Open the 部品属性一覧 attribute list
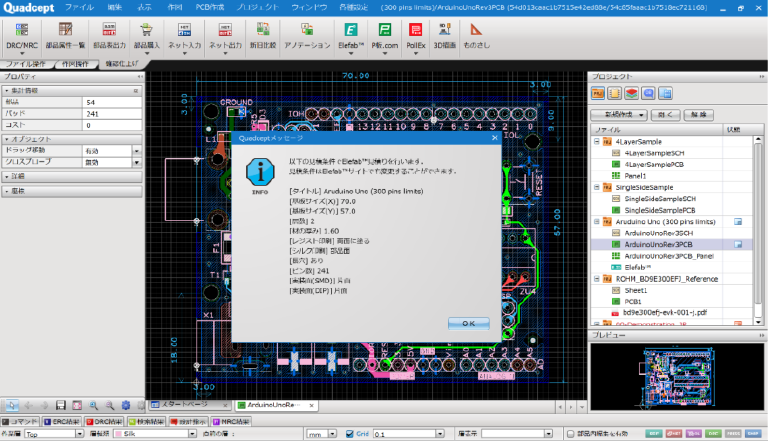Screen dimensions: 768x441 click(65, 36)
